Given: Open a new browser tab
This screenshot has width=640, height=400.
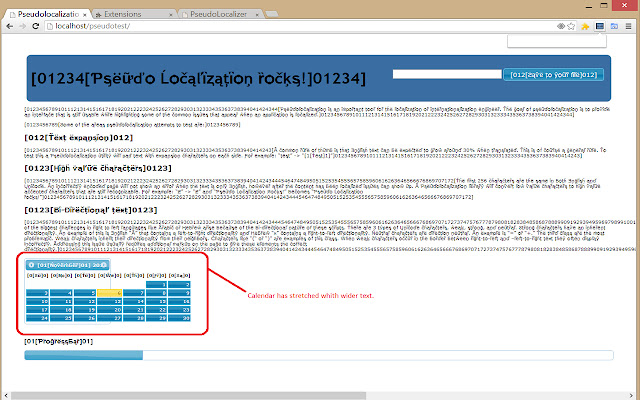Looking at the screenshot, I should click(x=272, y=14).
